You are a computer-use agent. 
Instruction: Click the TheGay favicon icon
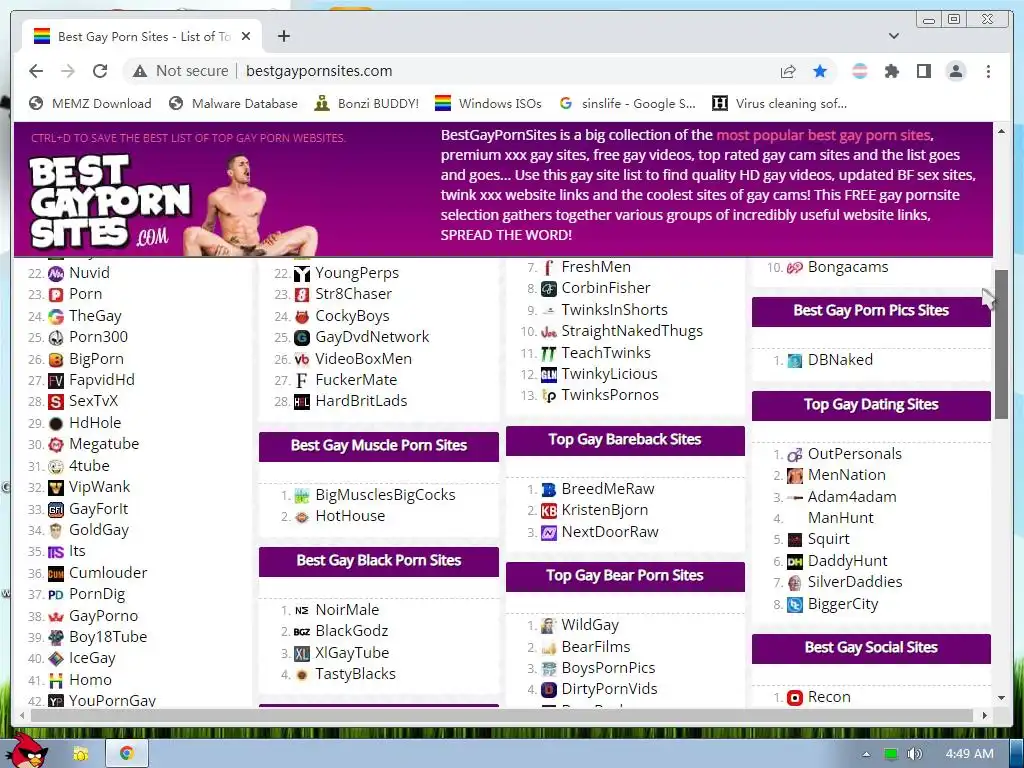point(56,317)
